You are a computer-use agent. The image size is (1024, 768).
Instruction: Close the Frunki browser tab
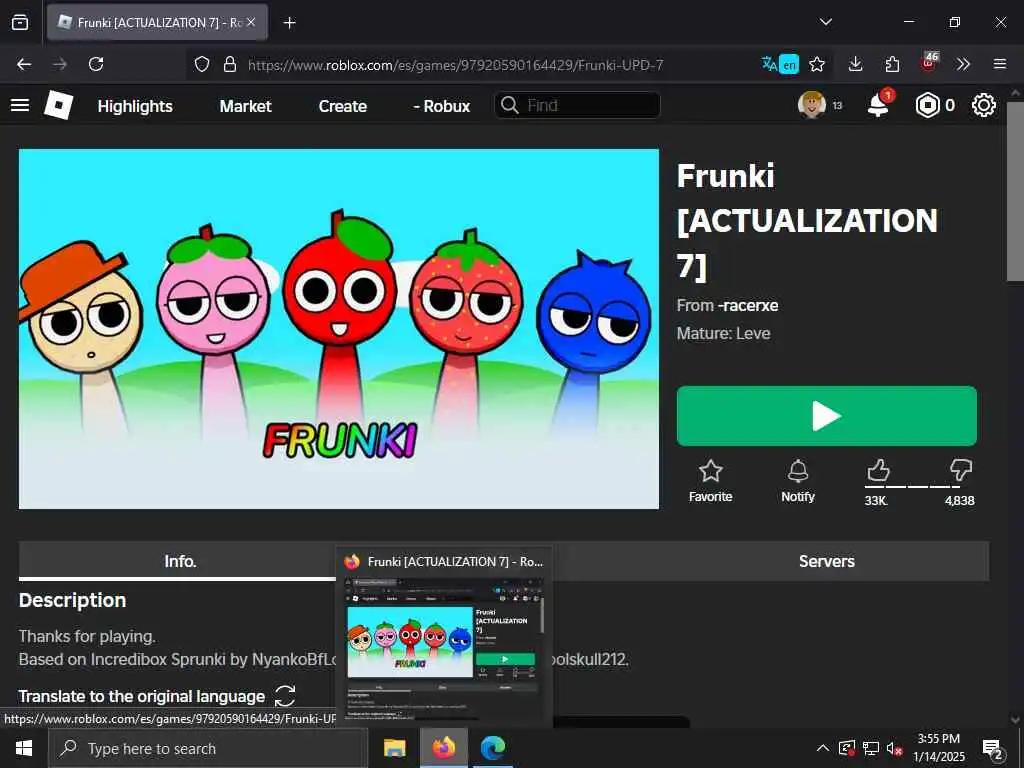[251, 22]
